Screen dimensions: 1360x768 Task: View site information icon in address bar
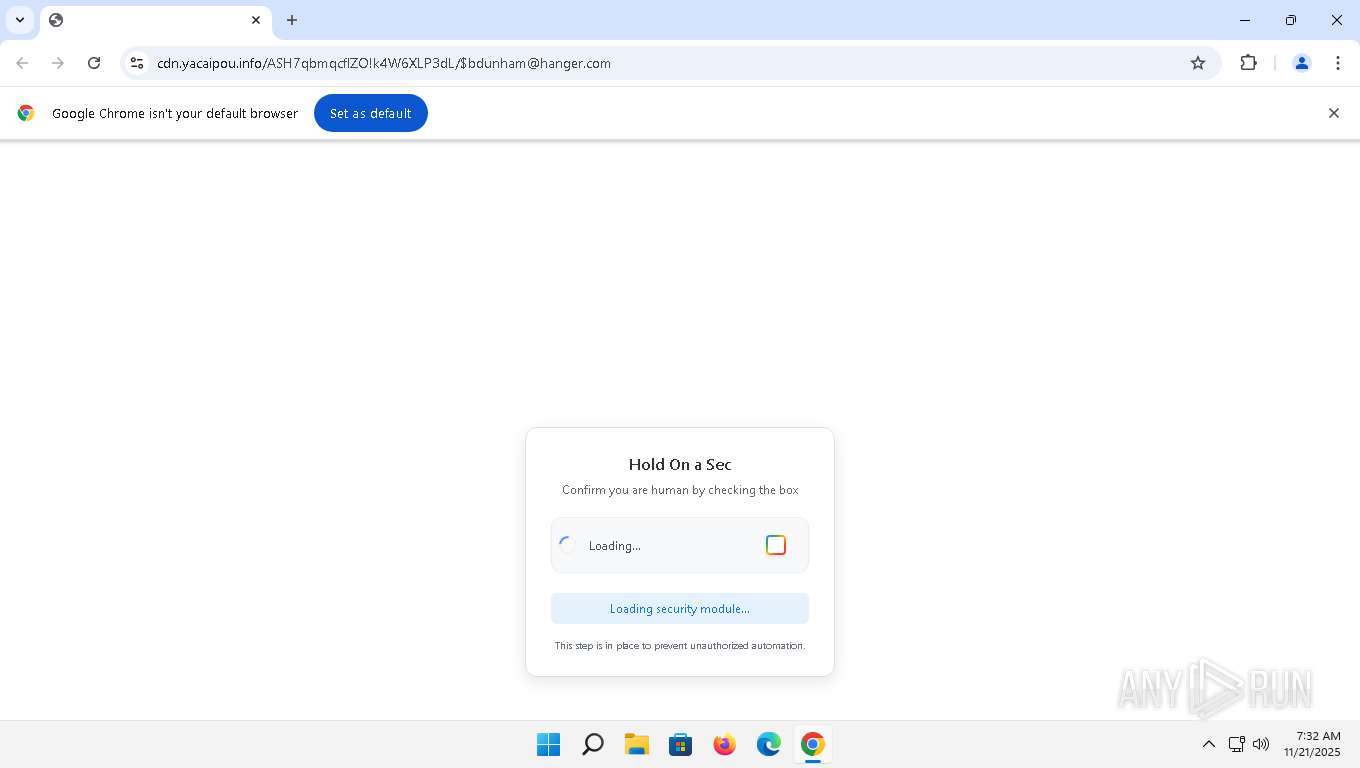137,63
